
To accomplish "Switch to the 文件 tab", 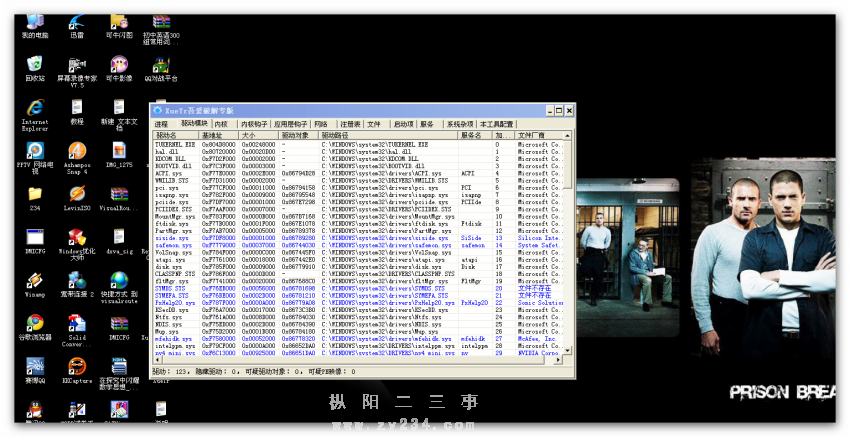I will [374, 124].
